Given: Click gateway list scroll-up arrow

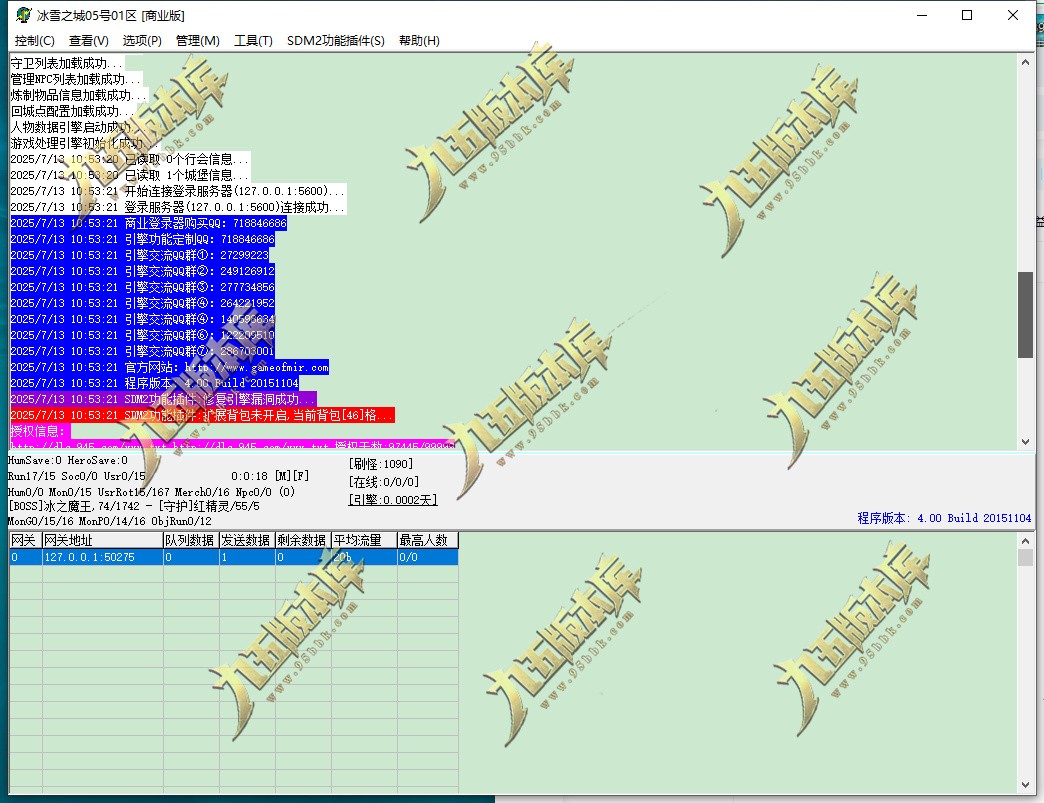Looking at the screenshot, I should pos(1025,541).
